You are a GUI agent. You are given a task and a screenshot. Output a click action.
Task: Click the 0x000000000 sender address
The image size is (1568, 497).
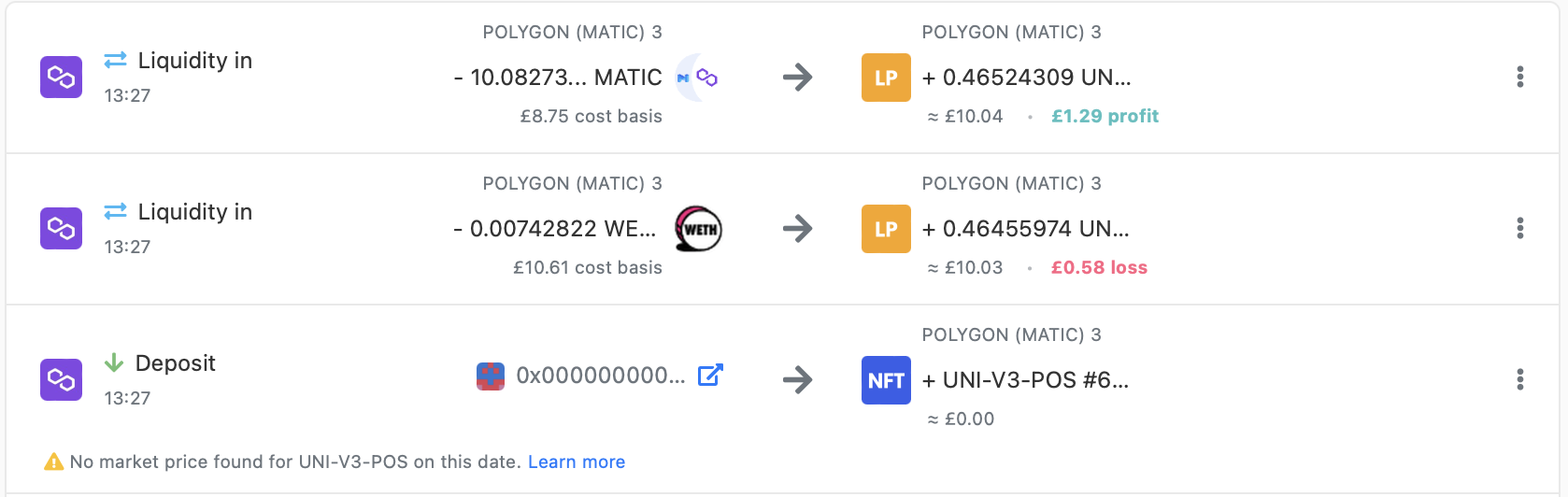click(x=601, y=376)
